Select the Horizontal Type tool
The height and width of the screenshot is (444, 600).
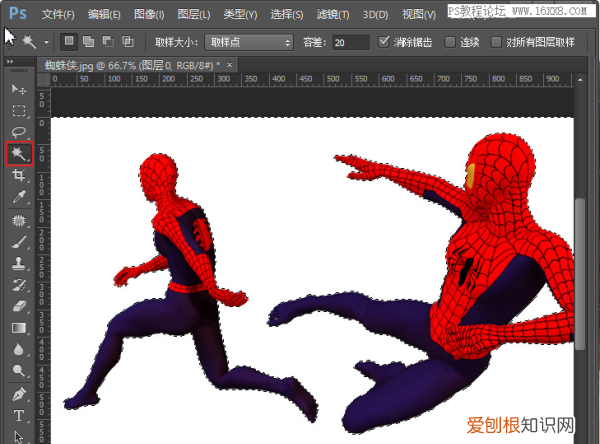click(18, 415)
